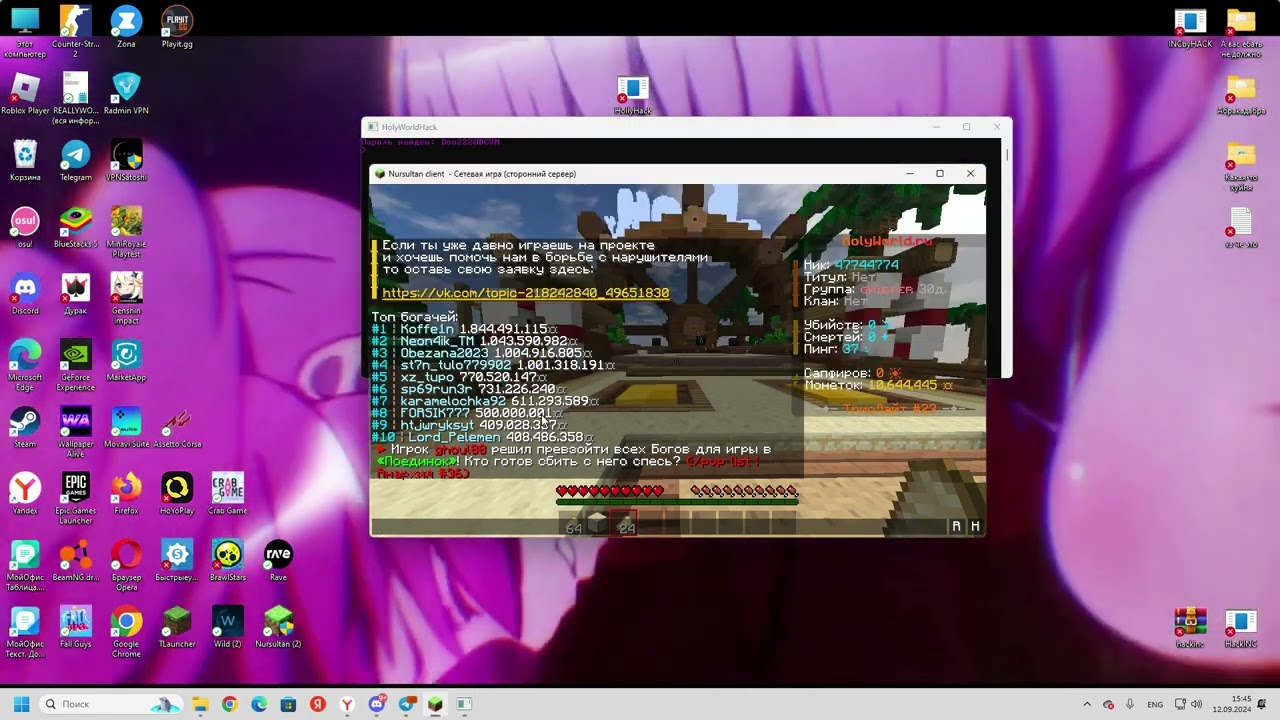This screenshot has height=720, width=1280.
Task: Open the Zona desktop icon
Action: tap(126, 27)
